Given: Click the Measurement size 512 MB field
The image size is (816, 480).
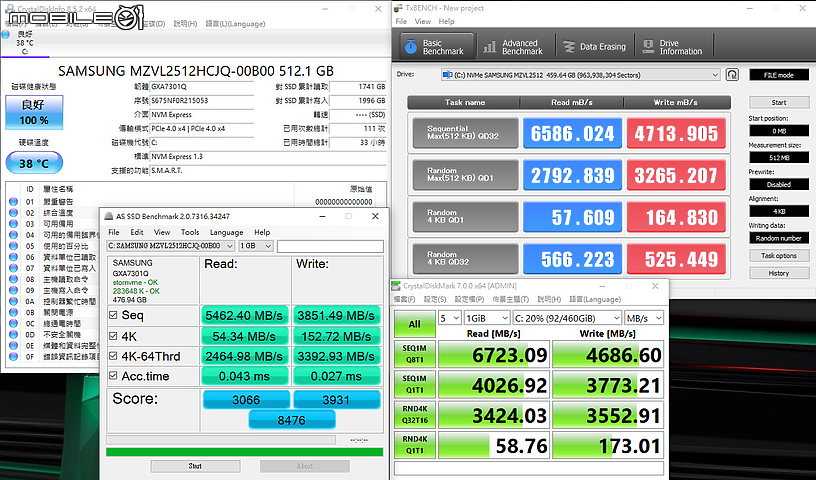Looking at the screenshot, I should [x=779, y=157].
